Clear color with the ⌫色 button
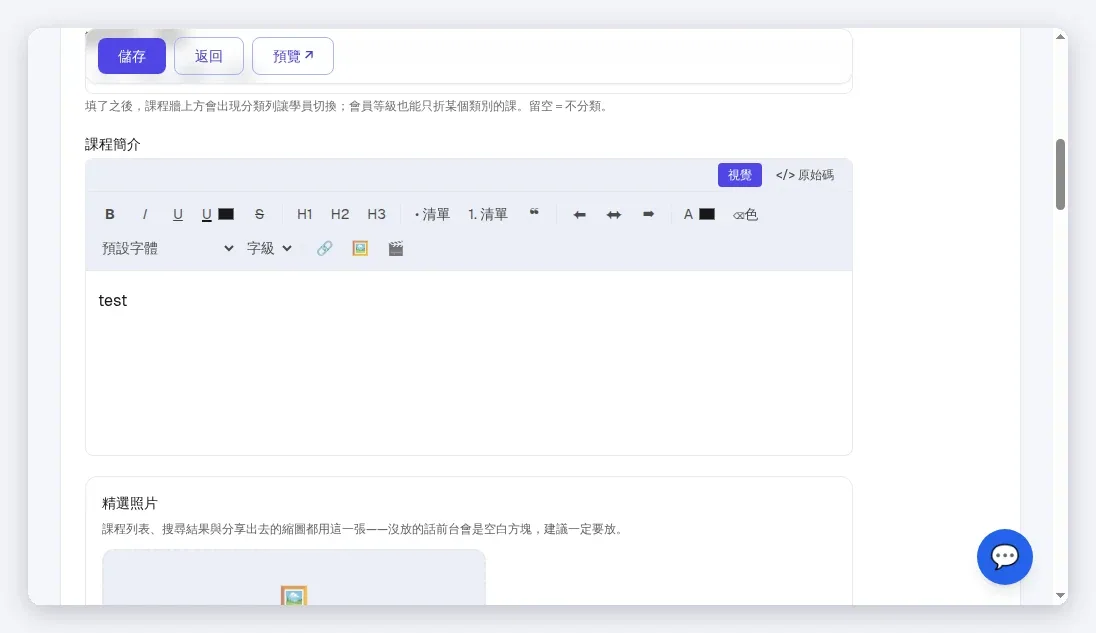1096x633 pixels. tap(745, 214)
